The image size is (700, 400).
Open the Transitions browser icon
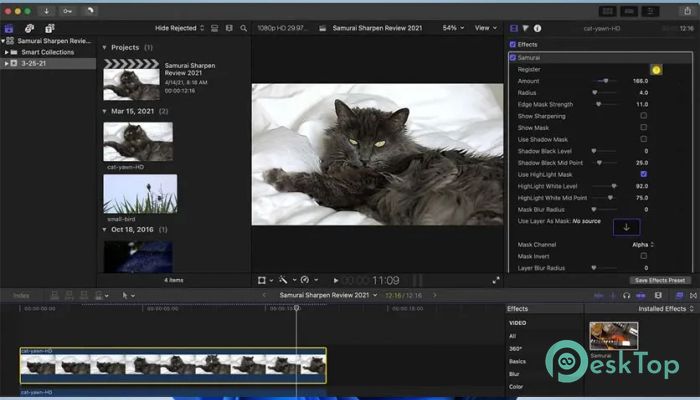tap(693, 296)
